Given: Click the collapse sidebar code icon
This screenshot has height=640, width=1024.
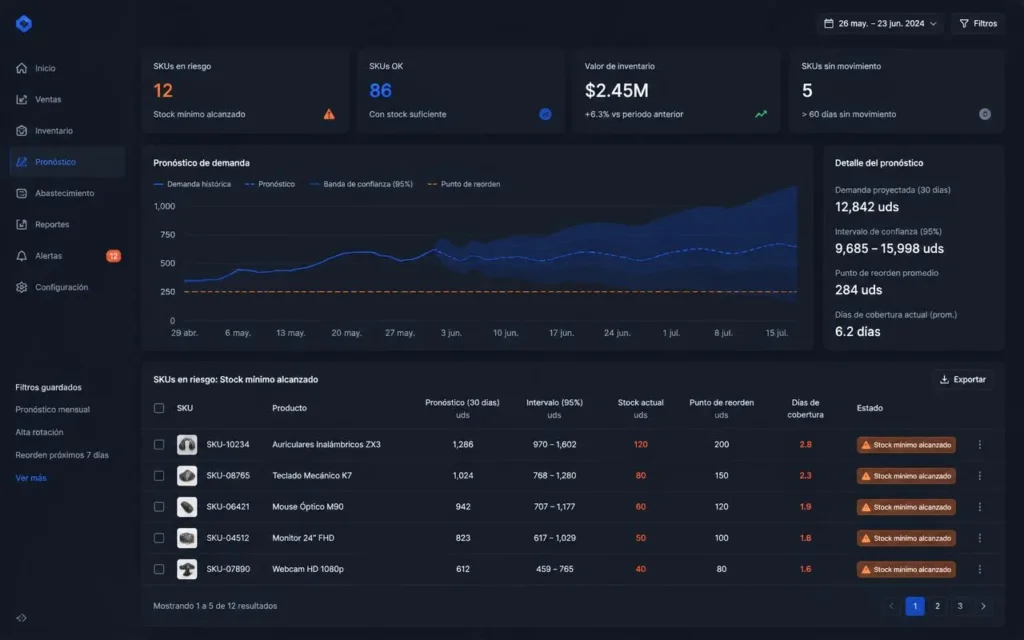Looking at the screenshot, I should (x=22, y=618).
